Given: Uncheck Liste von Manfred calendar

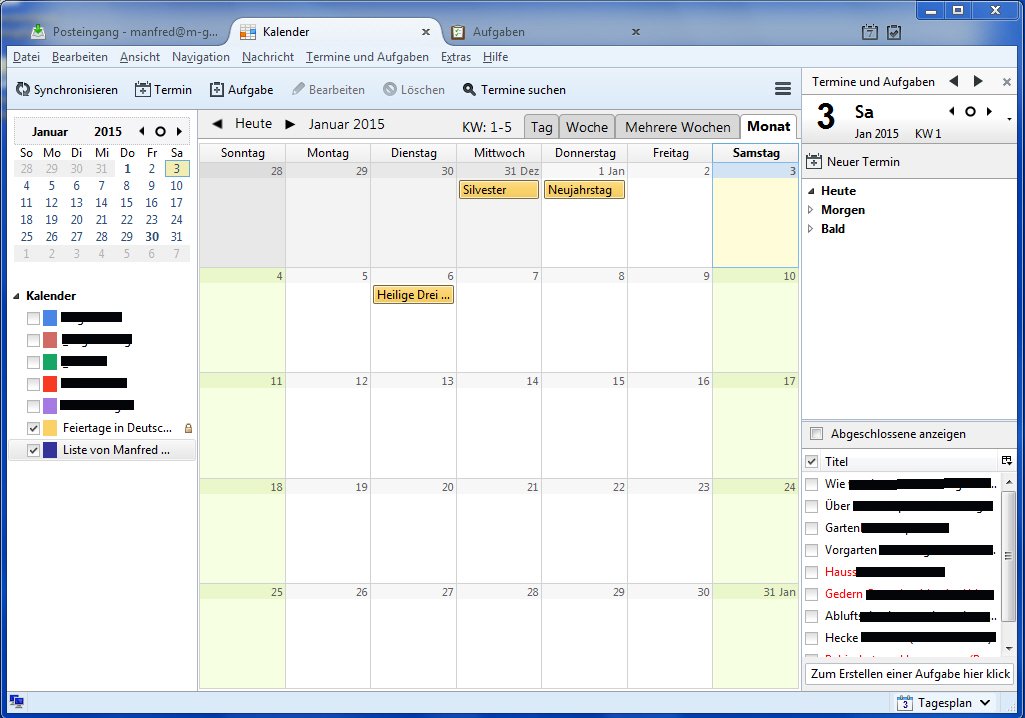Looking at the screenshot, I should [33, 451].
